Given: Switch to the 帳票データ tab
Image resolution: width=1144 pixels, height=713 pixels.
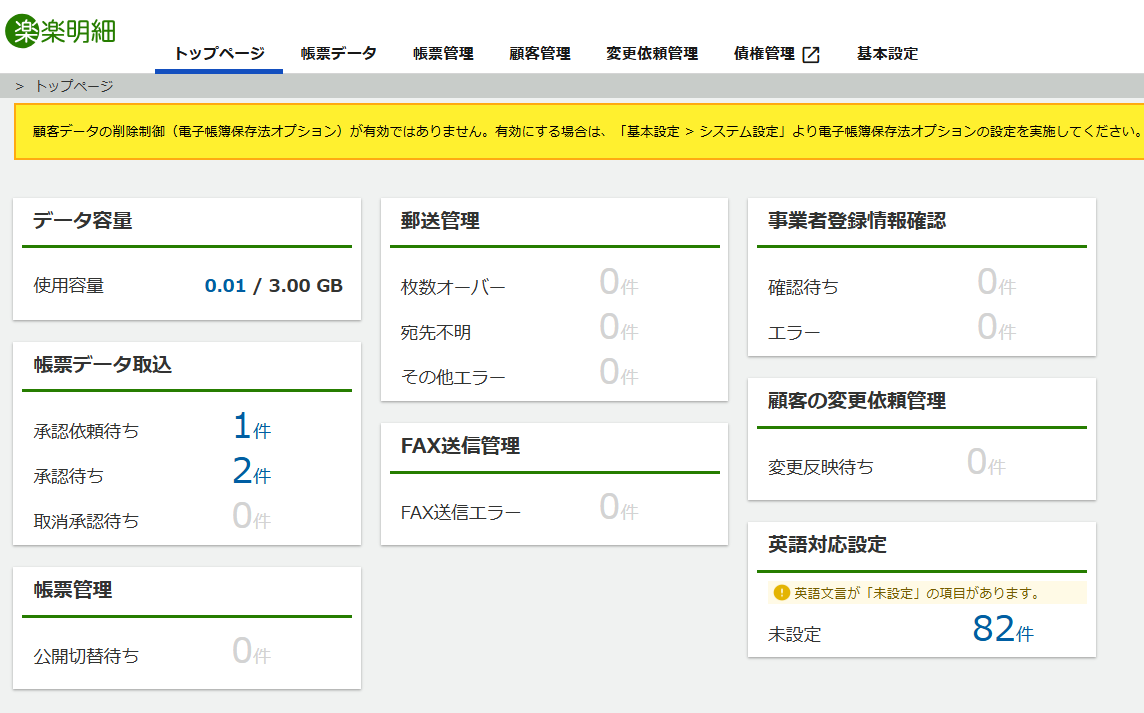Looking at the screenshot, I should 339,54.
